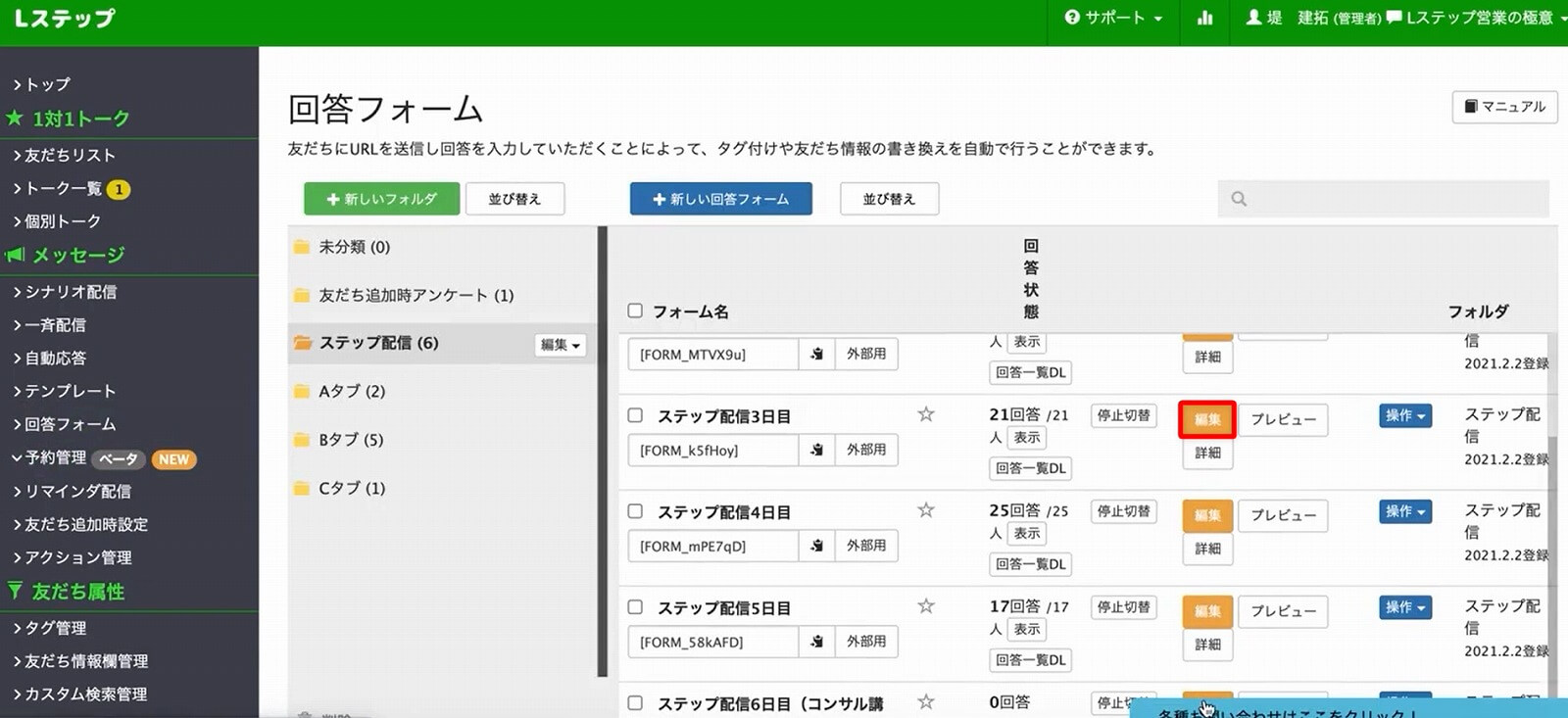Viewport: 1568px width, 718px height.
Task: Click プレビュー for ステップ配信4日目
Action: [1283, 515]
